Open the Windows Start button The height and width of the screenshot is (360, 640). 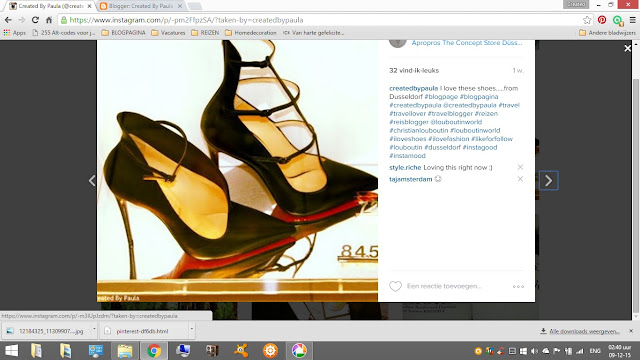click(x=11, y=351)
